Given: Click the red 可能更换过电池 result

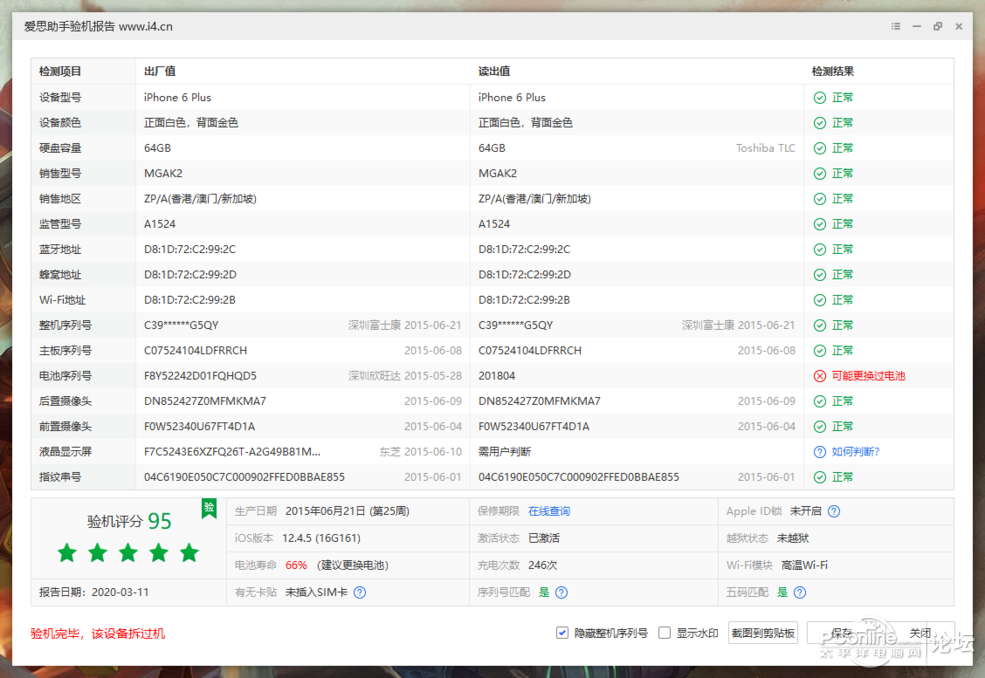Looking at the screenshot, I should [x=868, y=376].
